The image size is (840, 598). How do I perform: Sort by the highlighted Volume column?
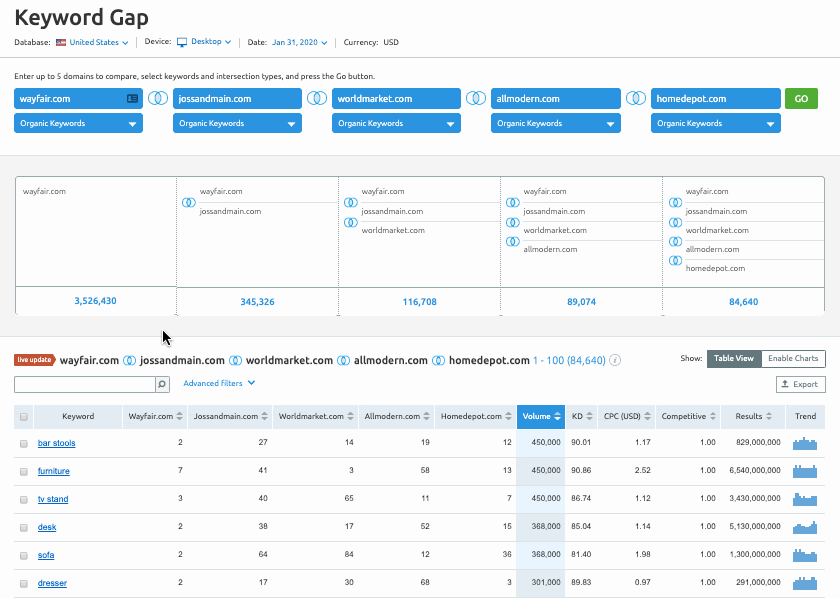pyautogui.click(x=540, y=417)
